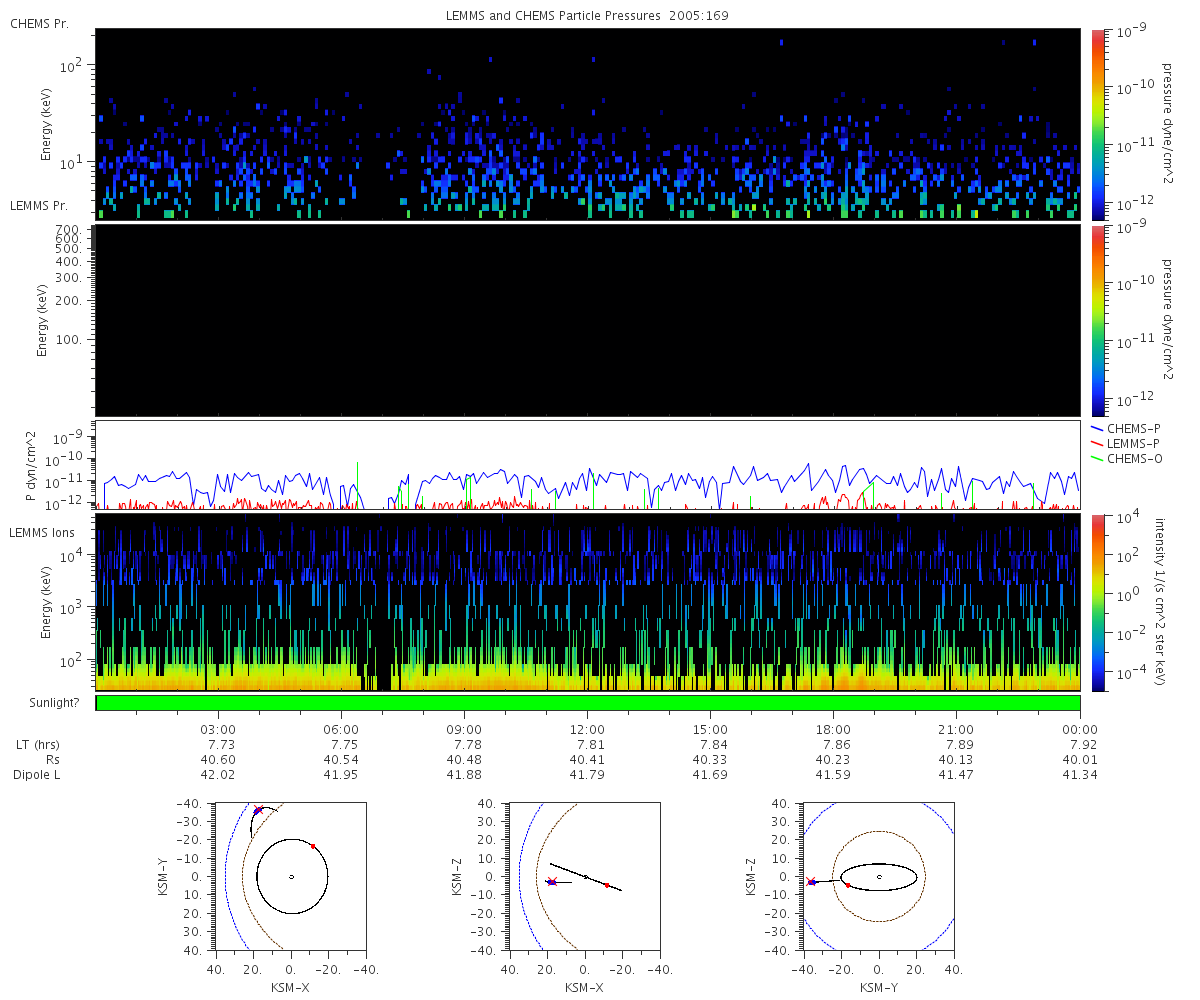
Task: Click the empty LEMMS pressure spectrogram panel
Action: [x=587, y=320]
